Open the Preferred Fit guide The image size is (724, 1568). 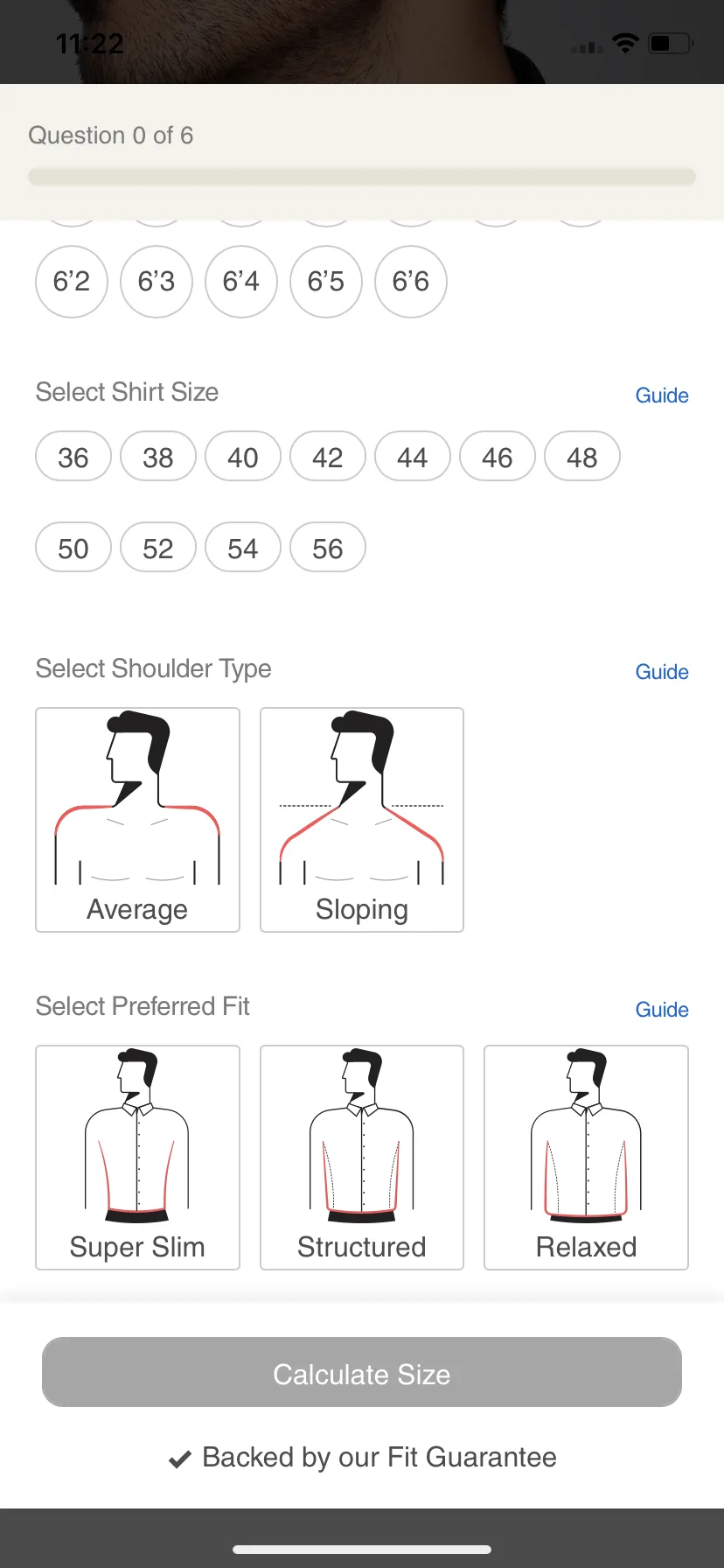coord(662,1010)
